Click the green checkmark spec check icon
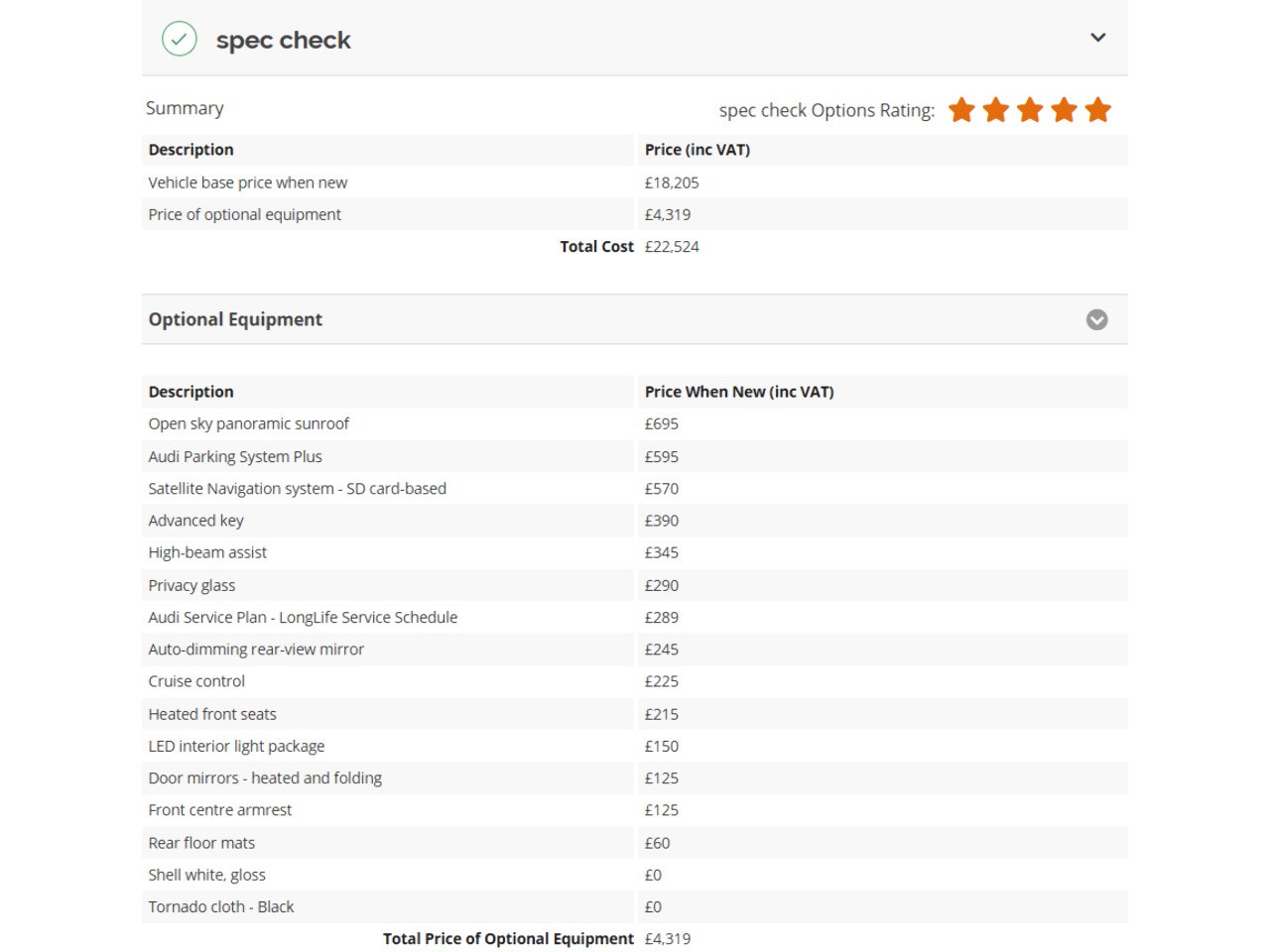The width and height of the screenshot is (1270, 952). [179, 39]
